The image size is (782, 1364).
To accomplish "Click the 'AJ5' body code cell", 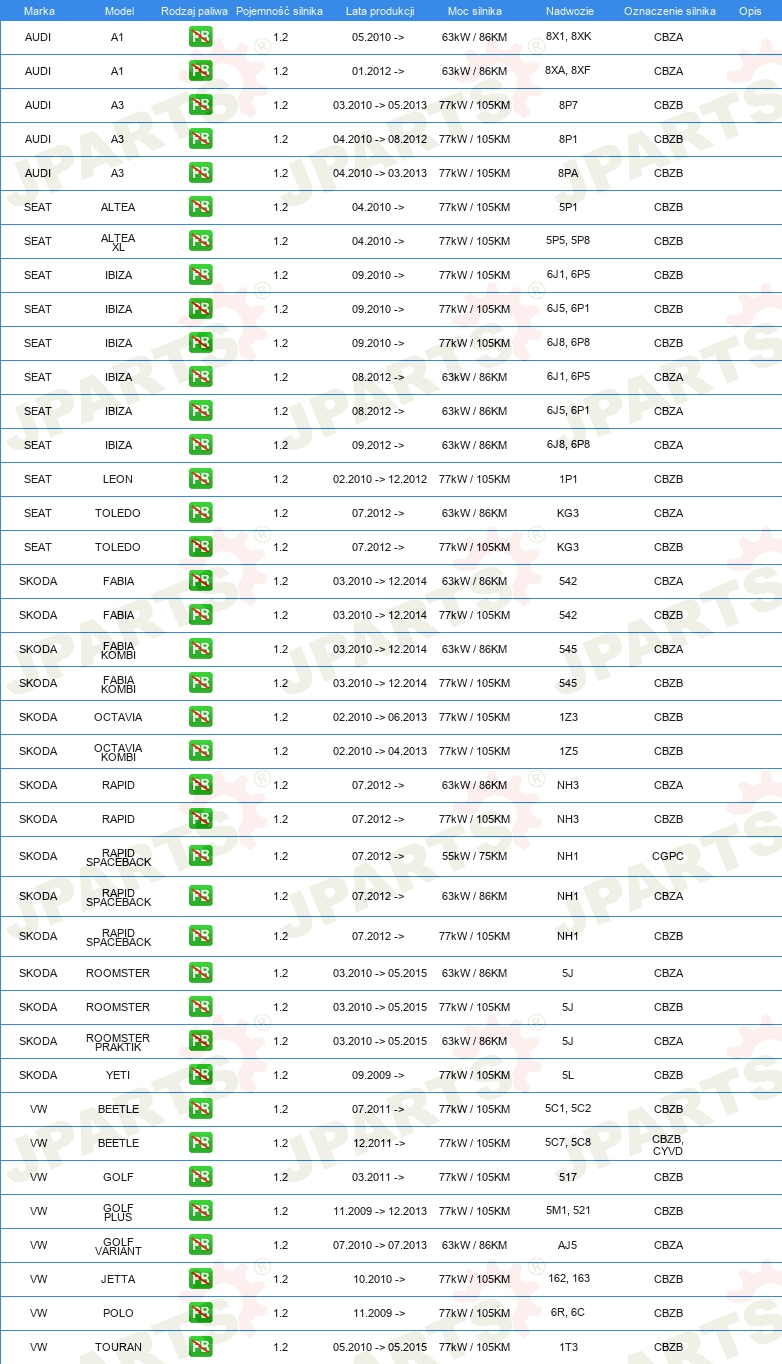I will click(568, 1245).
